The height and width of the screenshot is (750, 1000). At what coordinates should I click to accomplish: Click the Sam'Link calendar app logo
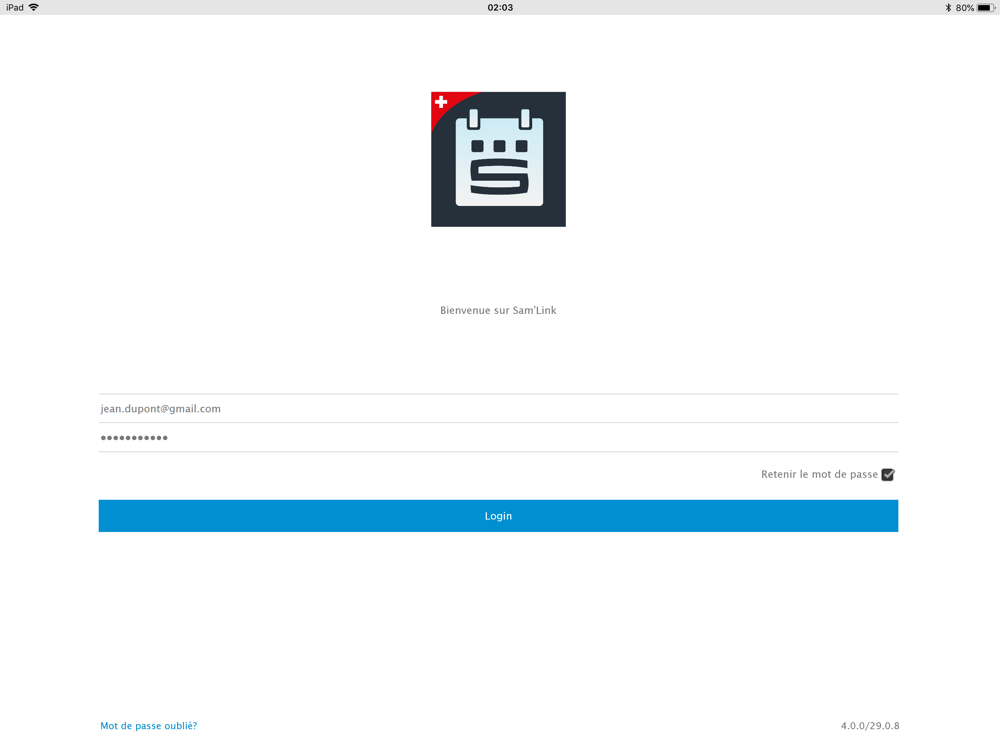(x=498, y=159)
